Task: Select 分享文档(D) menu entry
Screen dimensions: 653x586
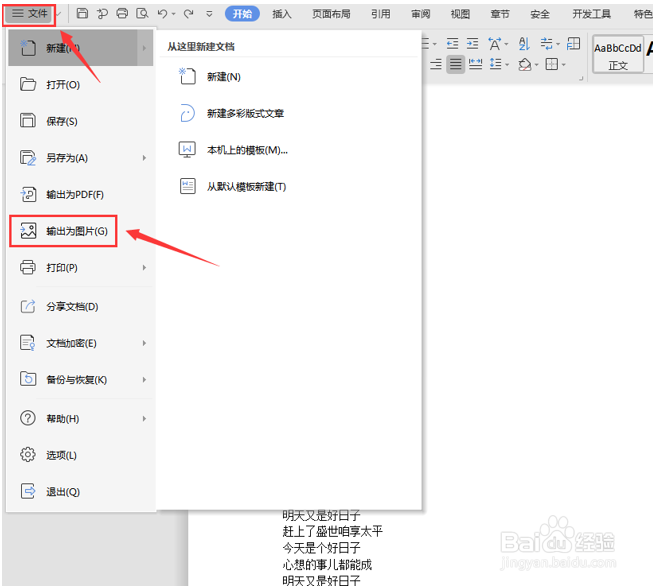Action: 81,307
